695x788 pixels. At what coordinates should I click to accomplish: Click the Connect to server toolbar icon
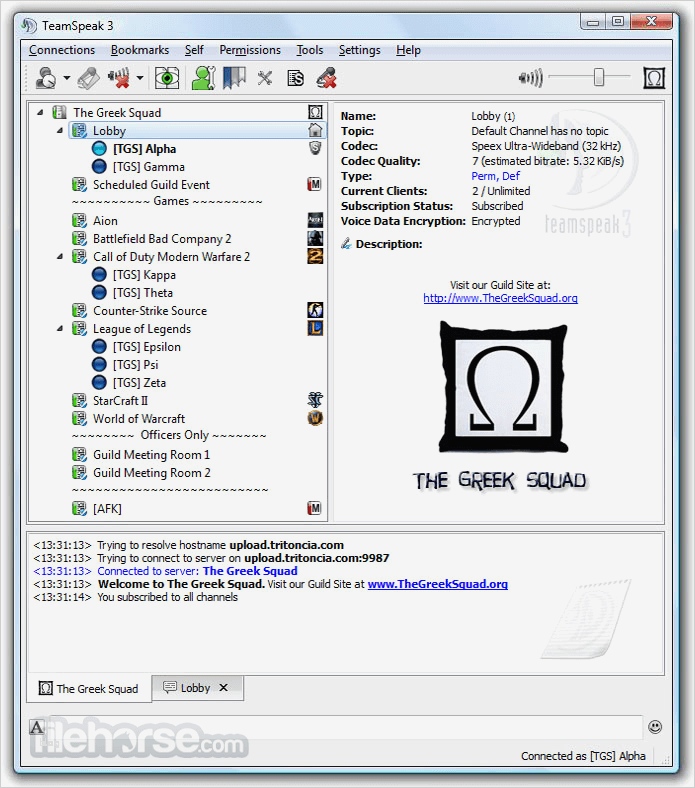[46, 78]
